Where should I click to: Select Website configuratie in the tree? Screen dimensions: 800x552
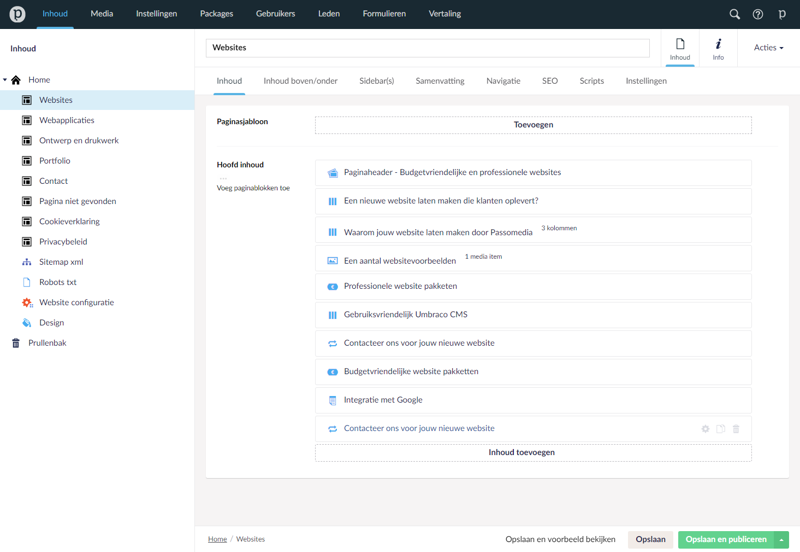click(76, 302)
